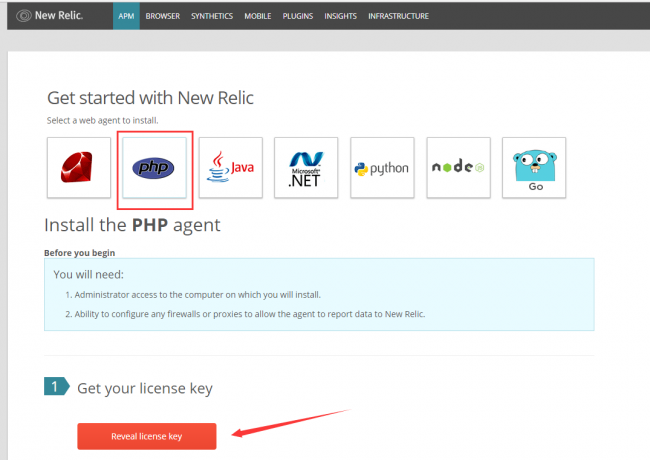Screen dimensions: 650x460
Task: Switch to the INFRASTRUCTURE tab
Action: point(398,16)
